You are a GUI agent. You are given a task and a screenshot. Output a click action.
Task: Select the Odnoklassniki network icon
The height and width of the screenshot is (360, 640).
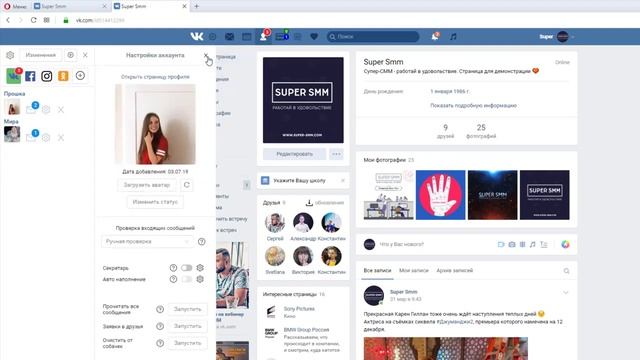click(x=63, y=76)
